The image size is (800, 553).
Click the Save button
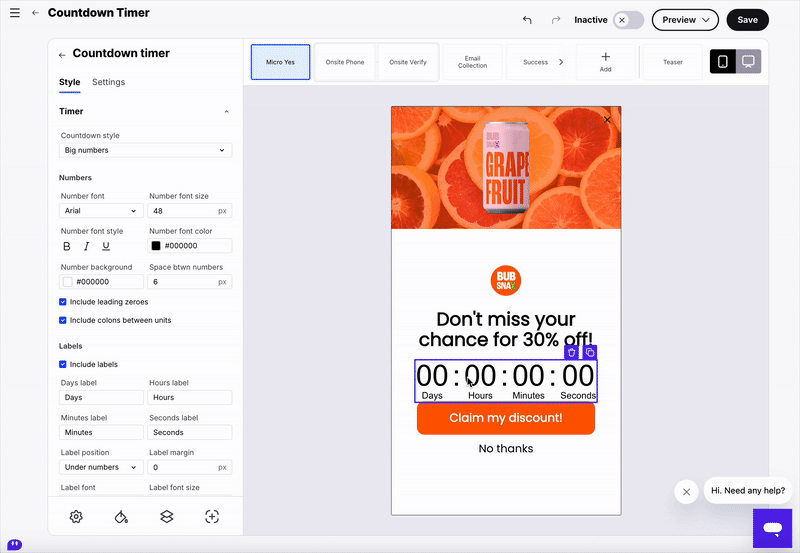[x=747, y=20]
